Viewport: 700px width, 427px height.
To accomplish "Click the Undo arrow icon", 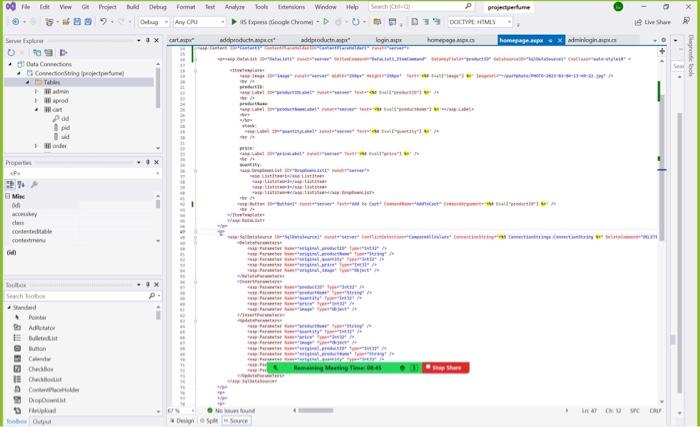I will [x=103, y=21].
